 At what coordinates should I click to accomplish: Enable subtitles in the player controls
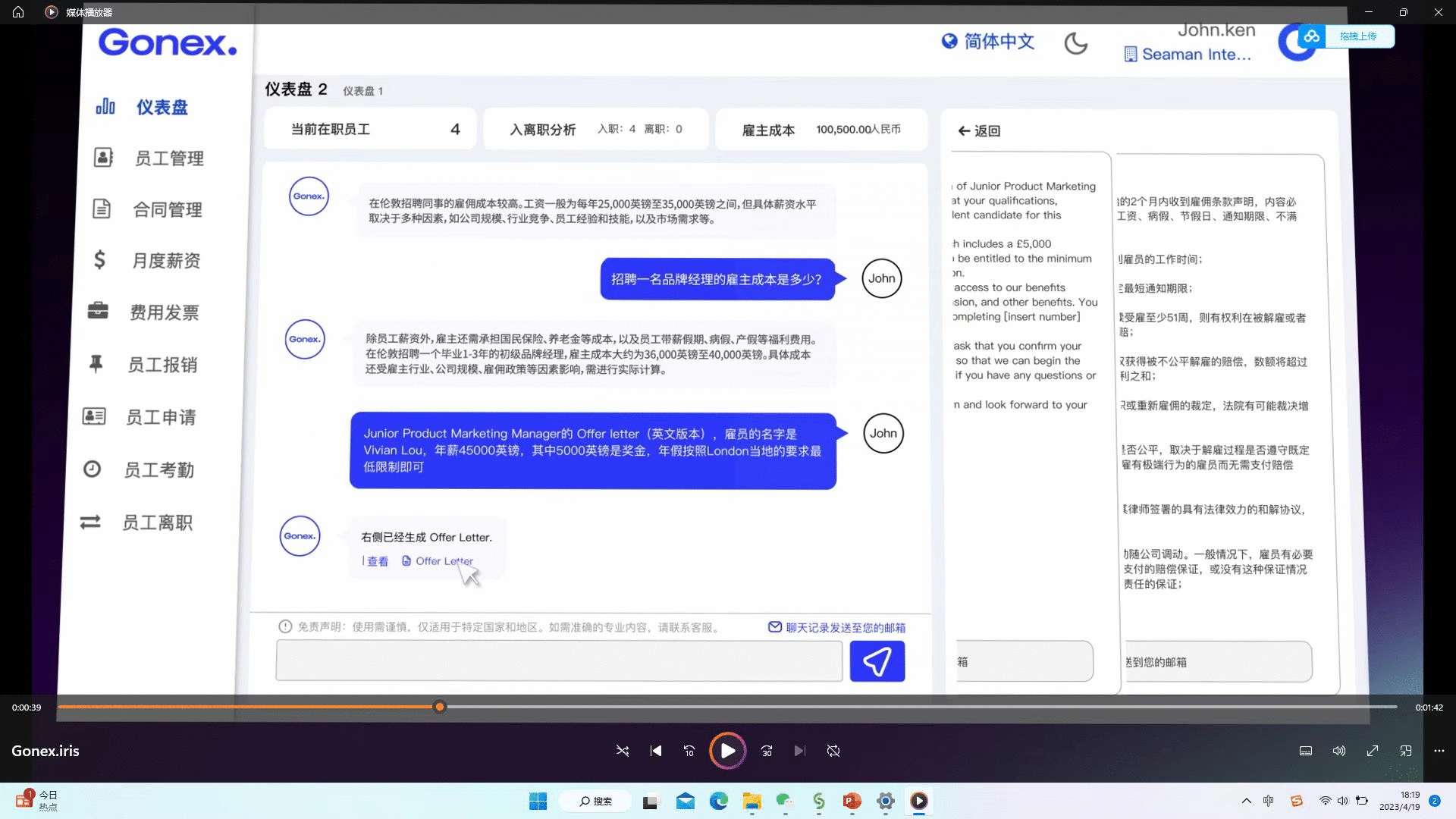(1305, 750)
